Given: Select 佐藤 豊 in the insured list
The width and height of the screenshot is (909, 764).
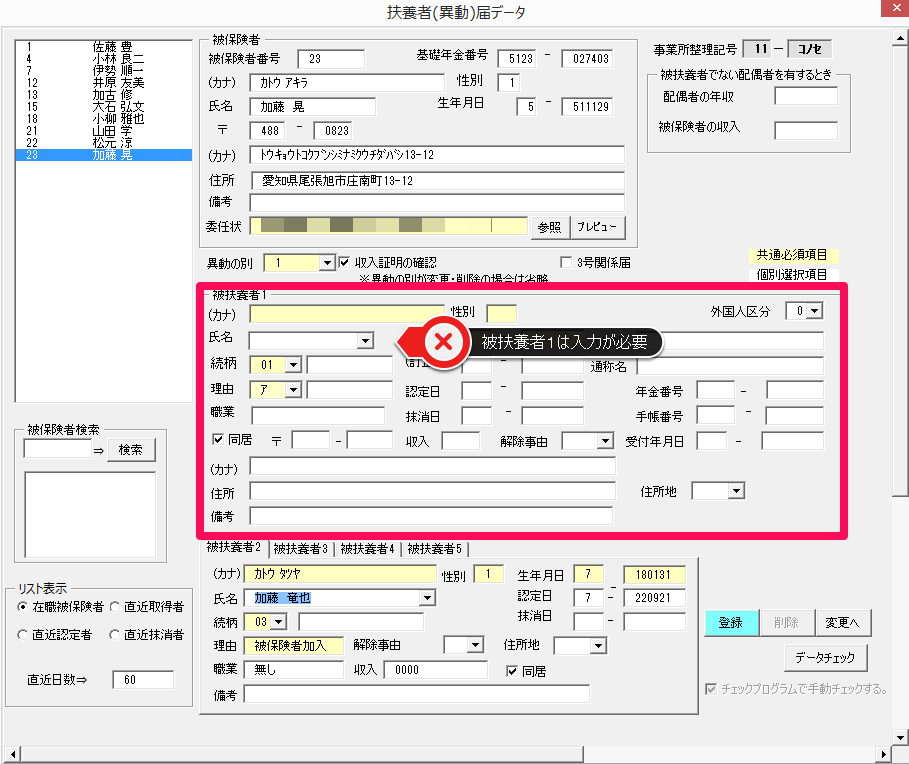Looking at the screenshot, I should [x=104, y=46].
